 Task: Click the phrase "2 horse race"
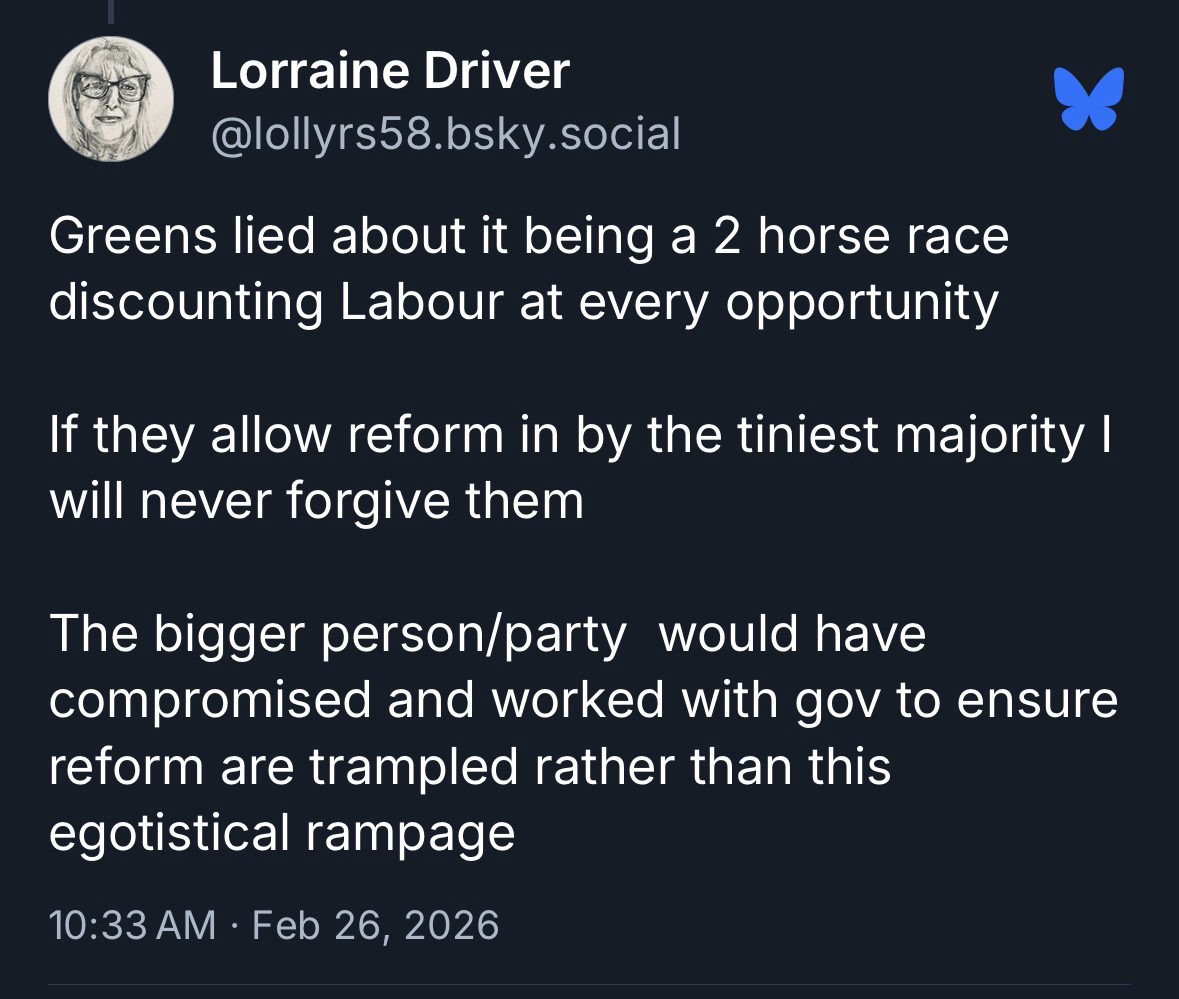coord(851,238)
